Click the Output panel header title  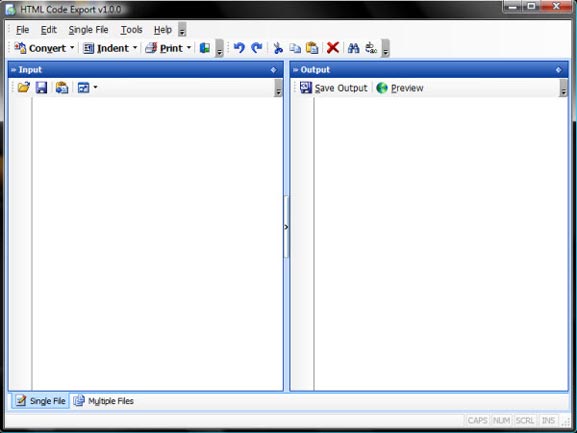click(x=315, y=70)
